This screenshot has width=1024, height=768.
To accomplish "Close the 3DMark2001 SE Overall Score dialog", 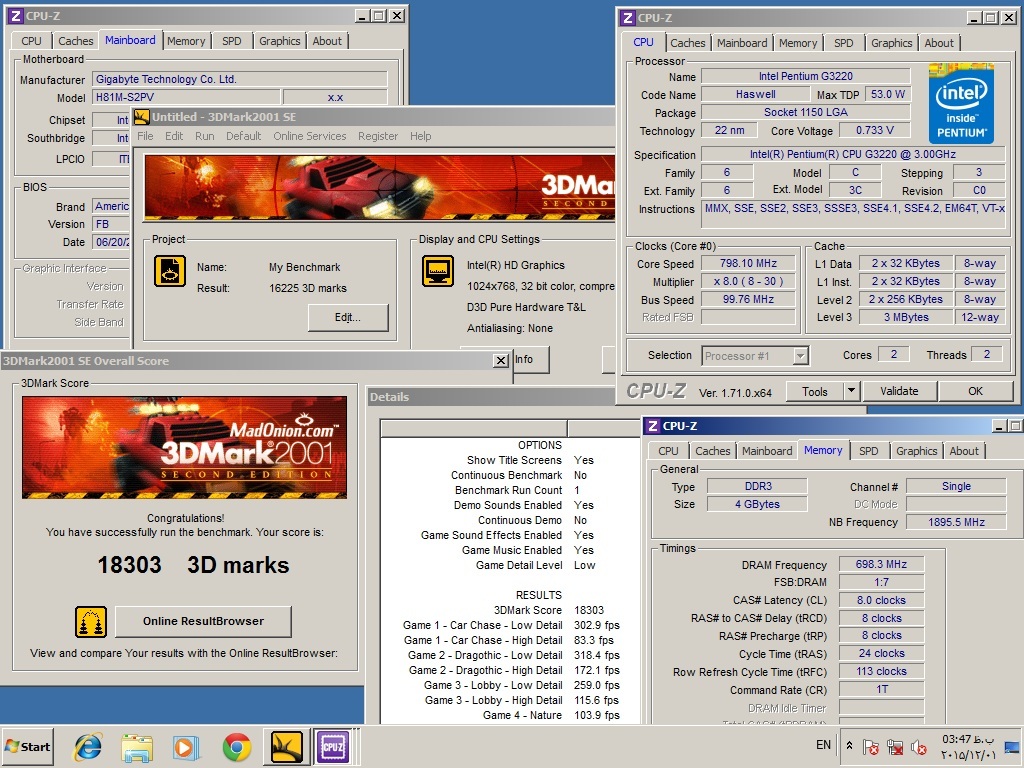I will (x=500, y=360).
